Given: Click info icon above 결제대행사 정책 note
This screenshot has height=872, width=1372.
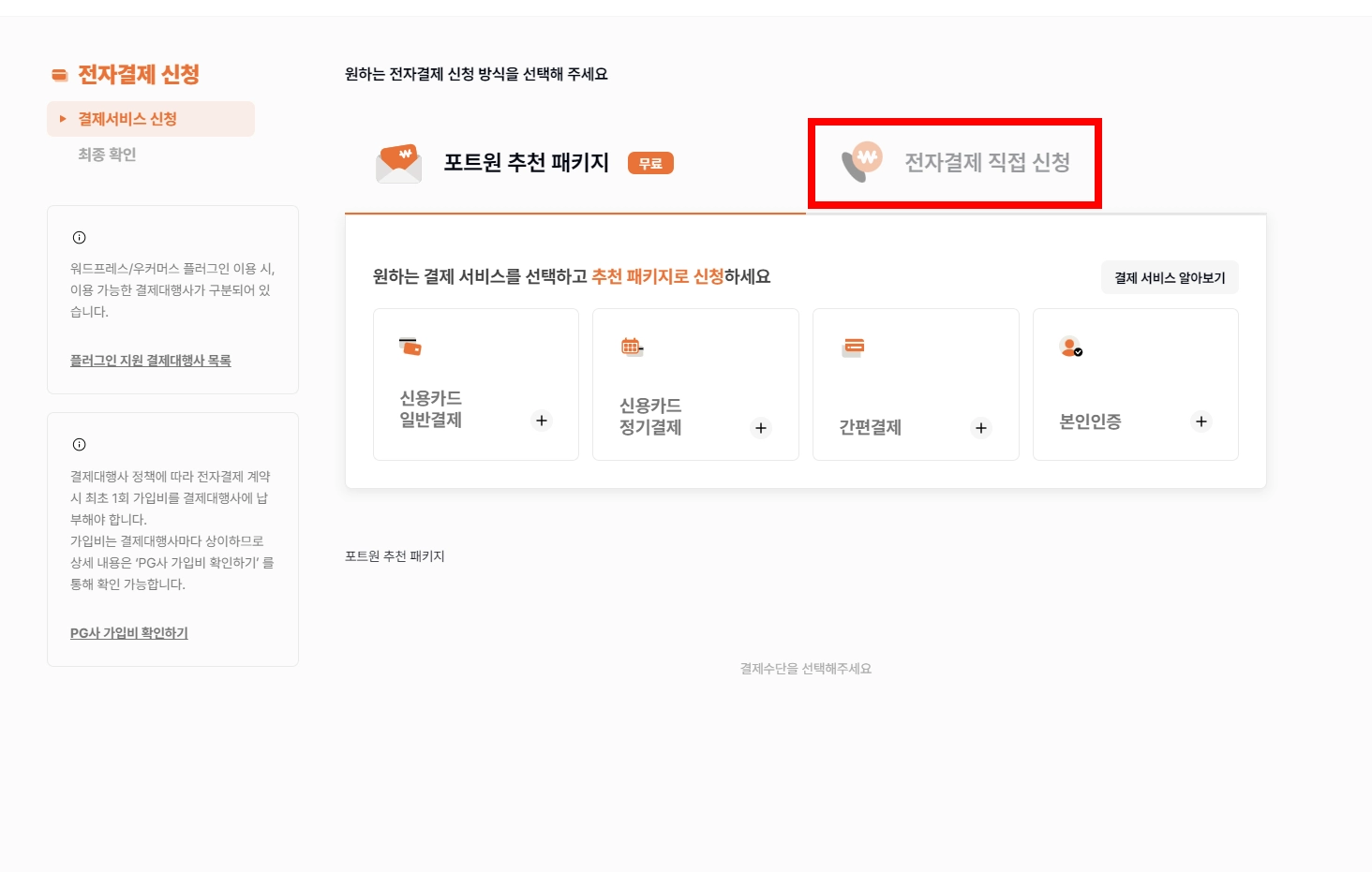Looking at the screenshot, I should [80, 445].
